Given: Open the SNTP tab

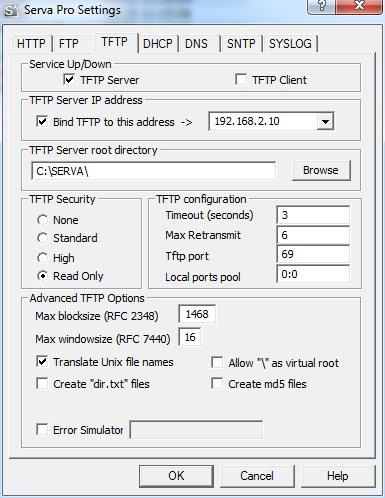Looking at the screenshot, I should (x=241, y=44).
